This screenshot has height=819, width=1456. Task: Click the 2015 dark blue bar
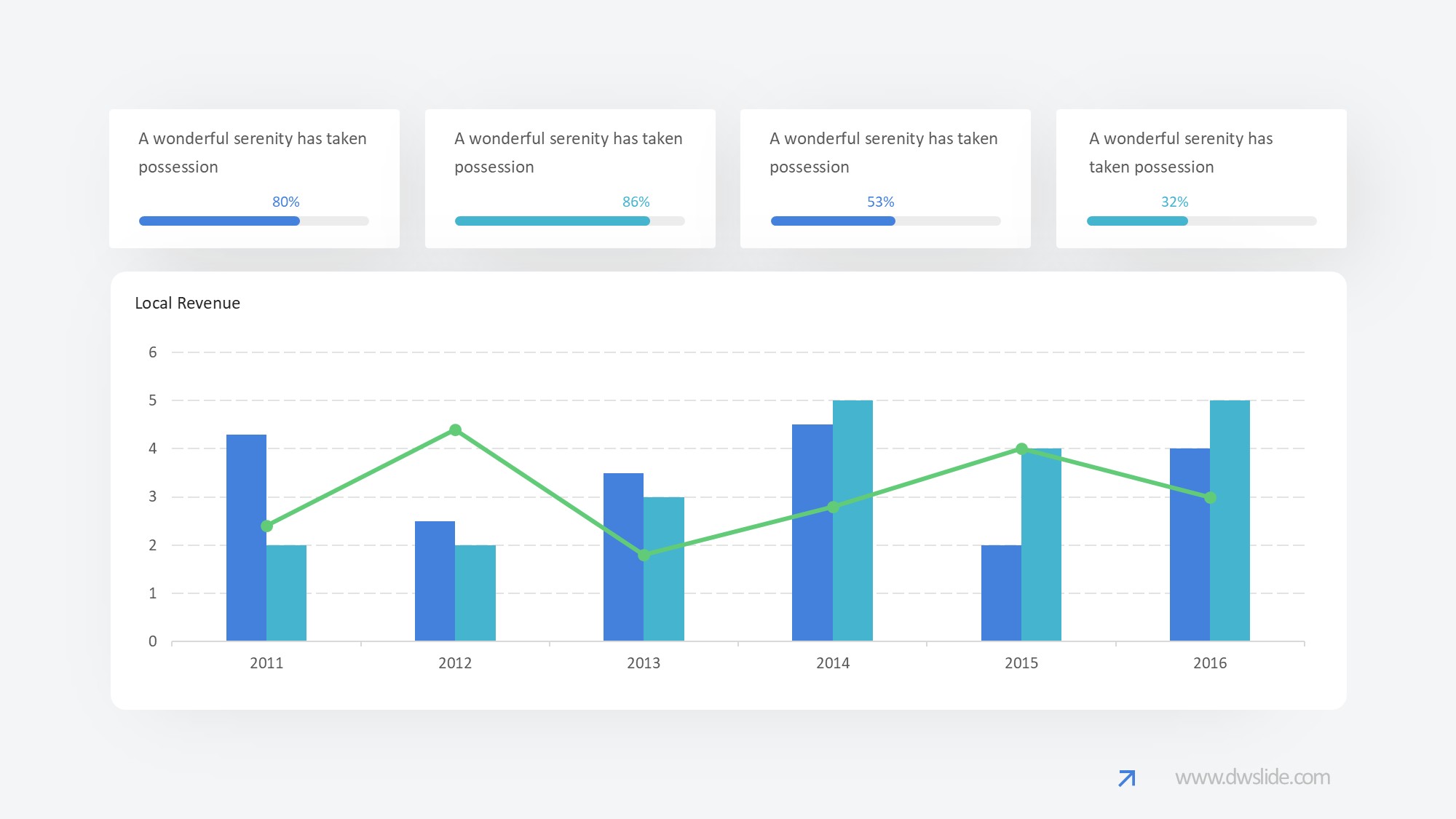click(1001, 593)
